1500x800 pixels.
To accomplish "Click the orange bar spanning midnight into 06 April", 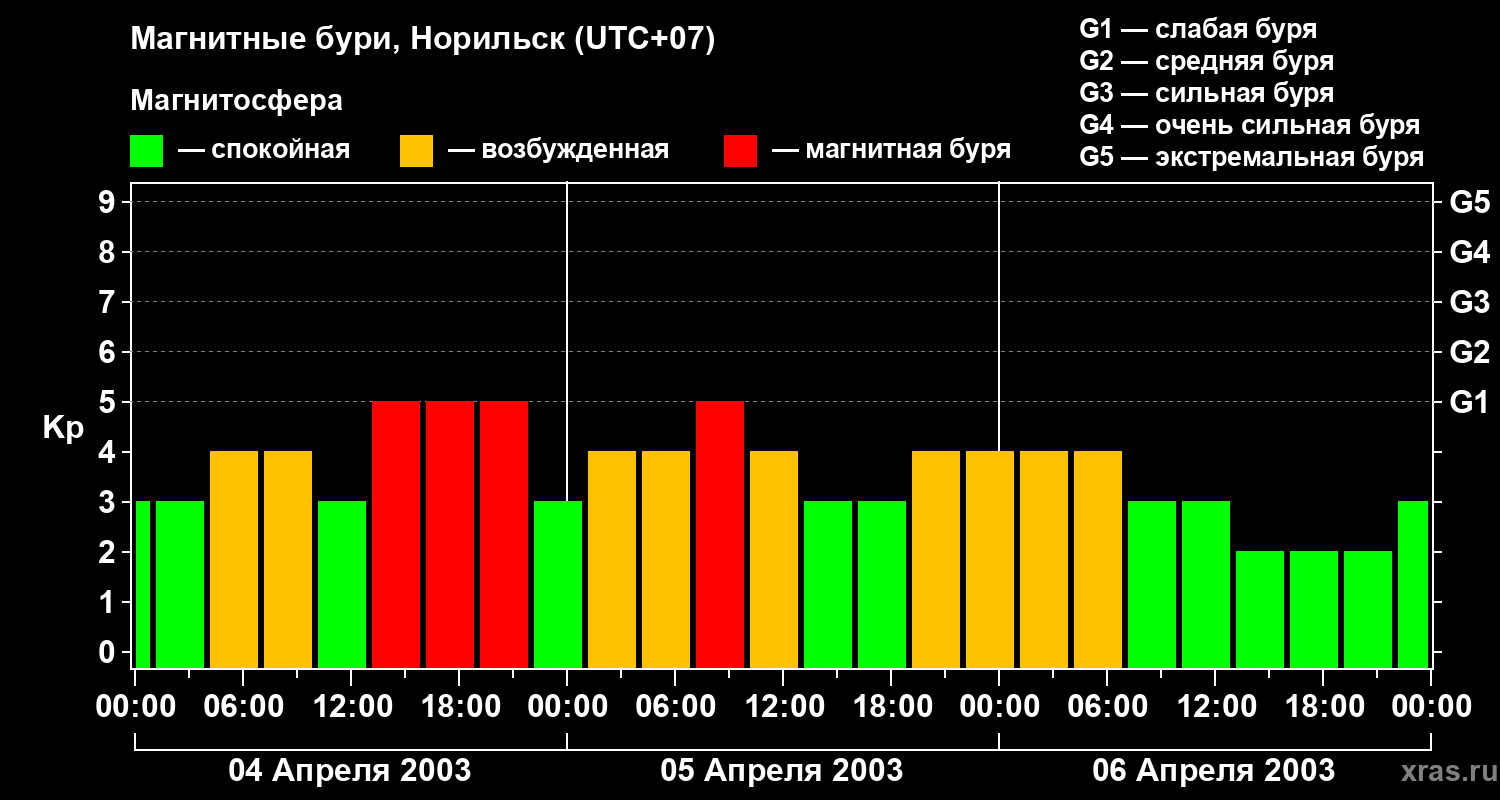I will point(990,559).
